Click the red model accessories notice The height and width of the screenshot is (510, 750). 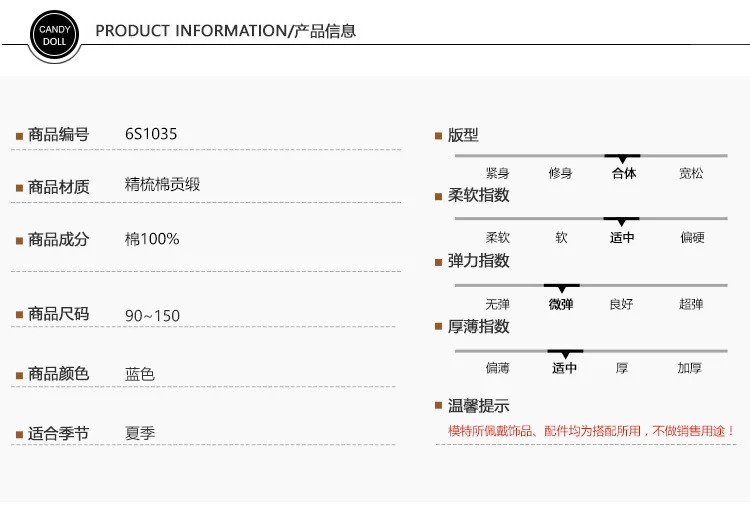(x=592, y=431)
